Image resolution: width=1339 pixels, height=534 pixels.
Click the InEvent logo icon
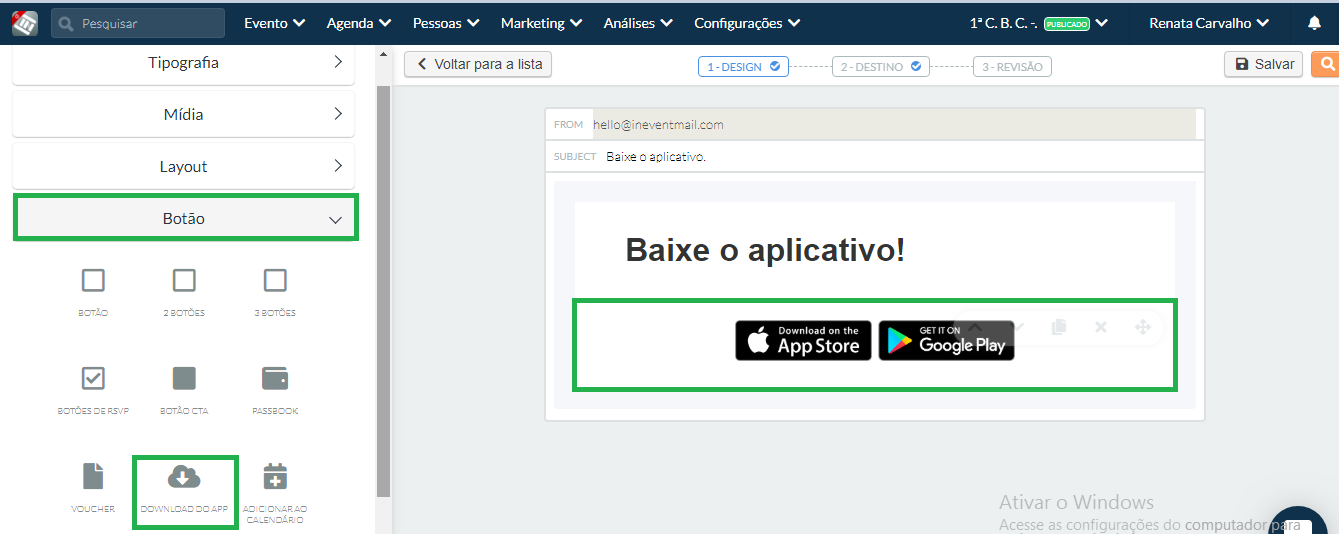(x=24, y=22)
